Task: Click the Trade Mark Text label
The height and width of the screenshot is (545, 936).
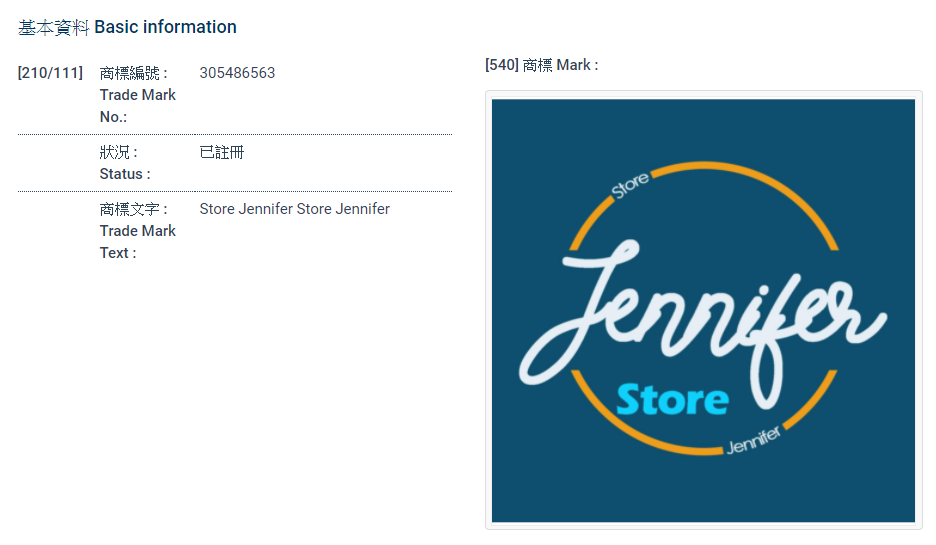Action: click(138, 231)
